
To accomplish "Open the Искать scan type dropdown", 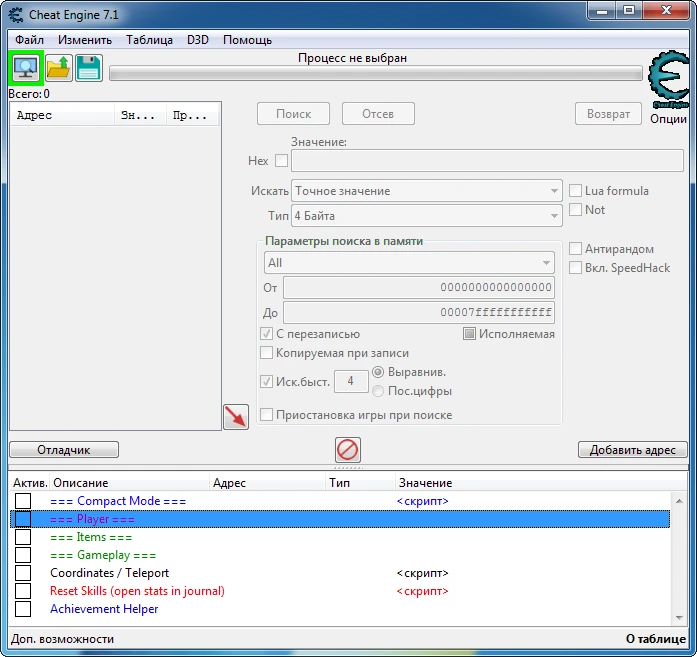I will [427, 191].
